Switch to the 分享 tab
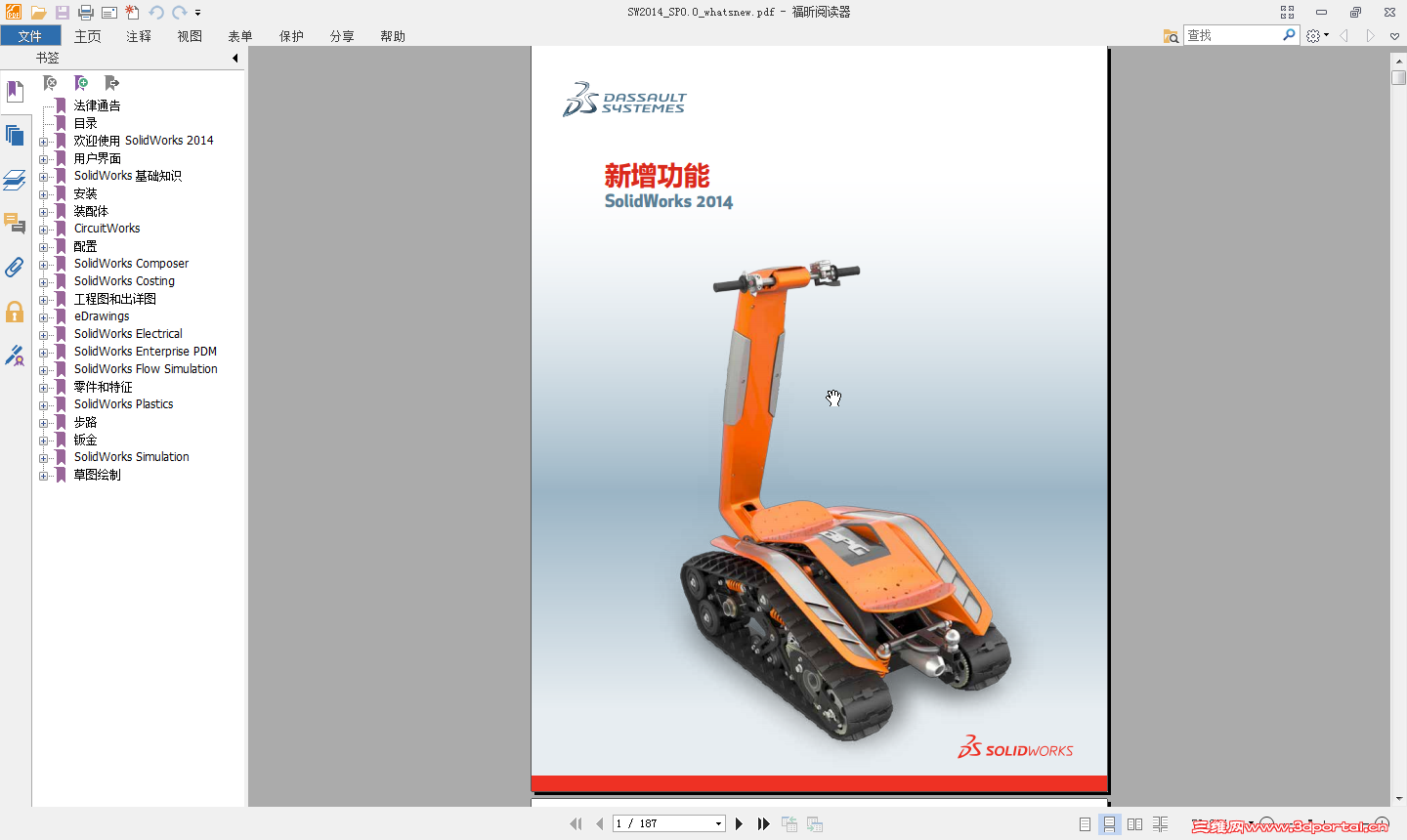The width and height of the screenshot is (1407, 840). (x=342, y=36)
